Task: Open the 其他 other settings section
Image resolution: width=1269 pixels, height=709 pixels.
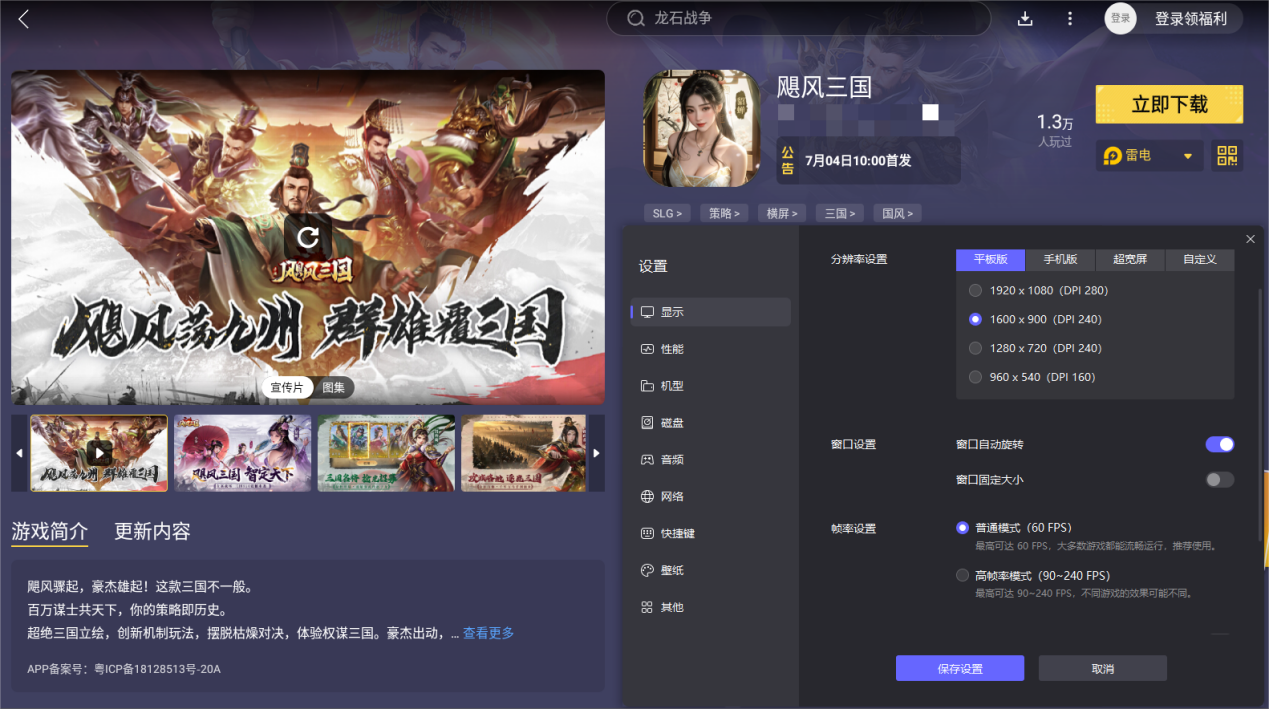Action: click(711, 607)
